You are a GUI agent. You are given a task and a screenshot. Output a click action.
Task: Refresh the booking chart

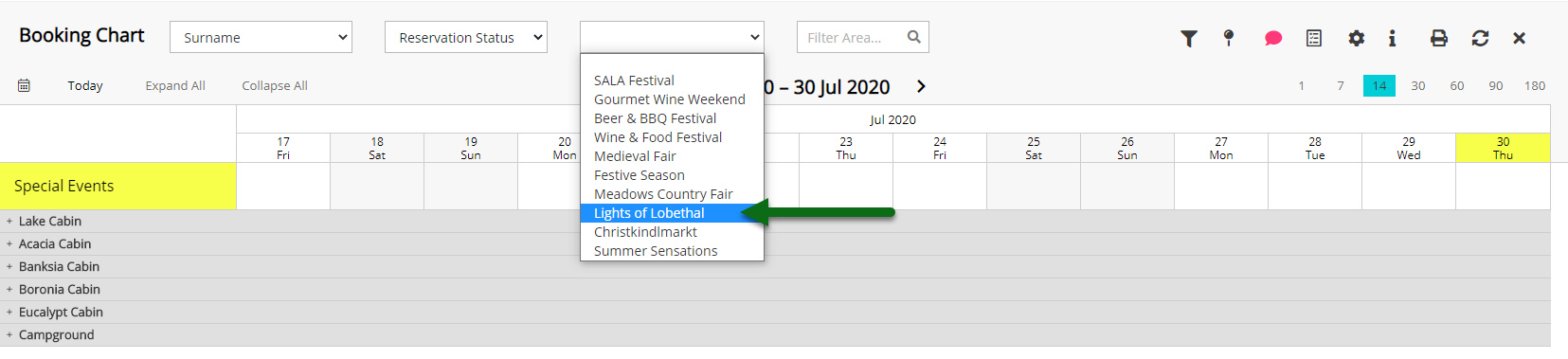point(1480,38)
